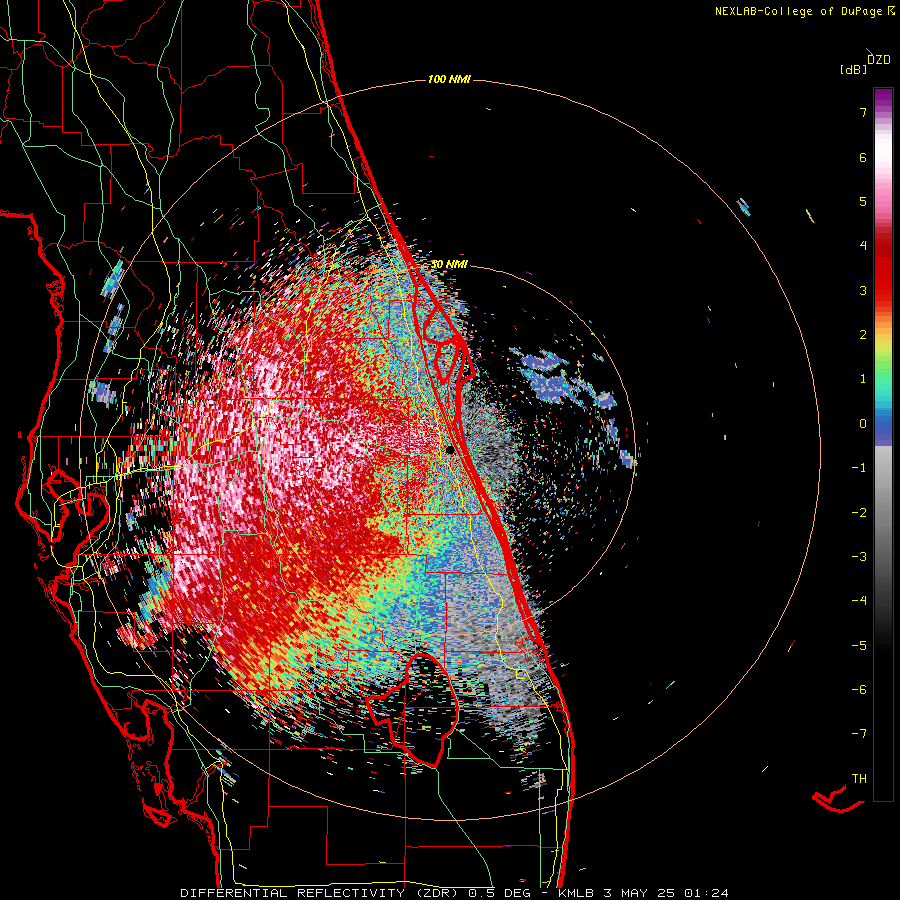Select the -3 dB tick label
The width and height of the screenshot is (900, 900).
pyautogui.click(x=859, y=556)
